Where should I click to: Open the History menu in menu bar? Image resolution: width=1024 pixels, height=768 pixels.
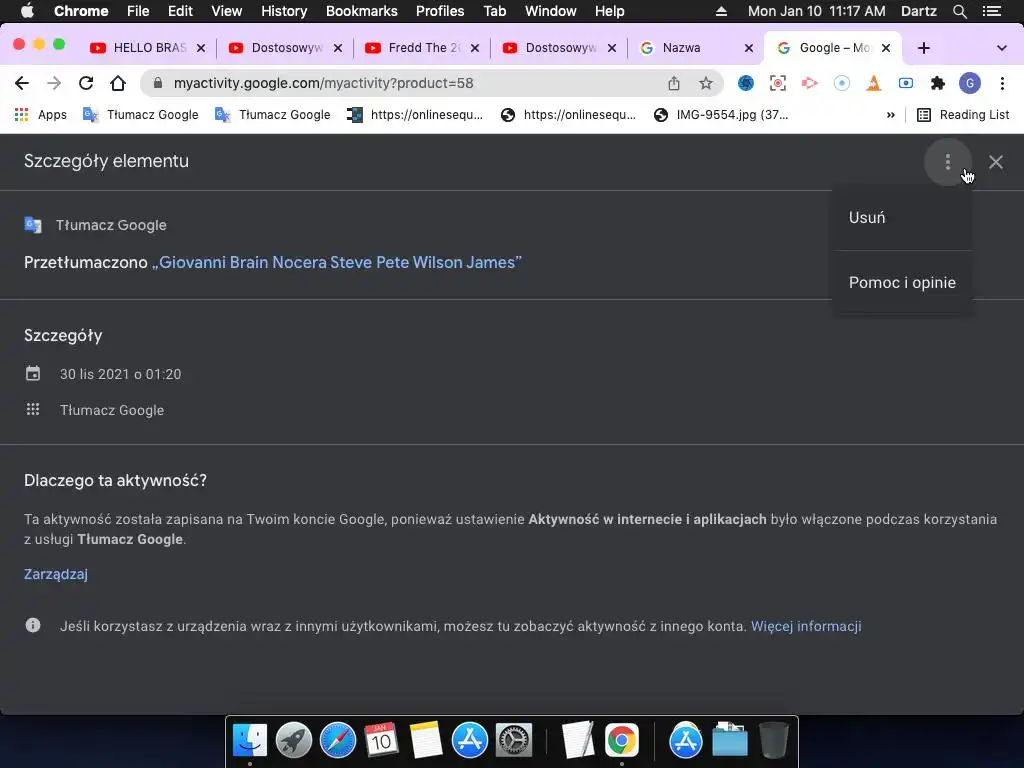283,11
